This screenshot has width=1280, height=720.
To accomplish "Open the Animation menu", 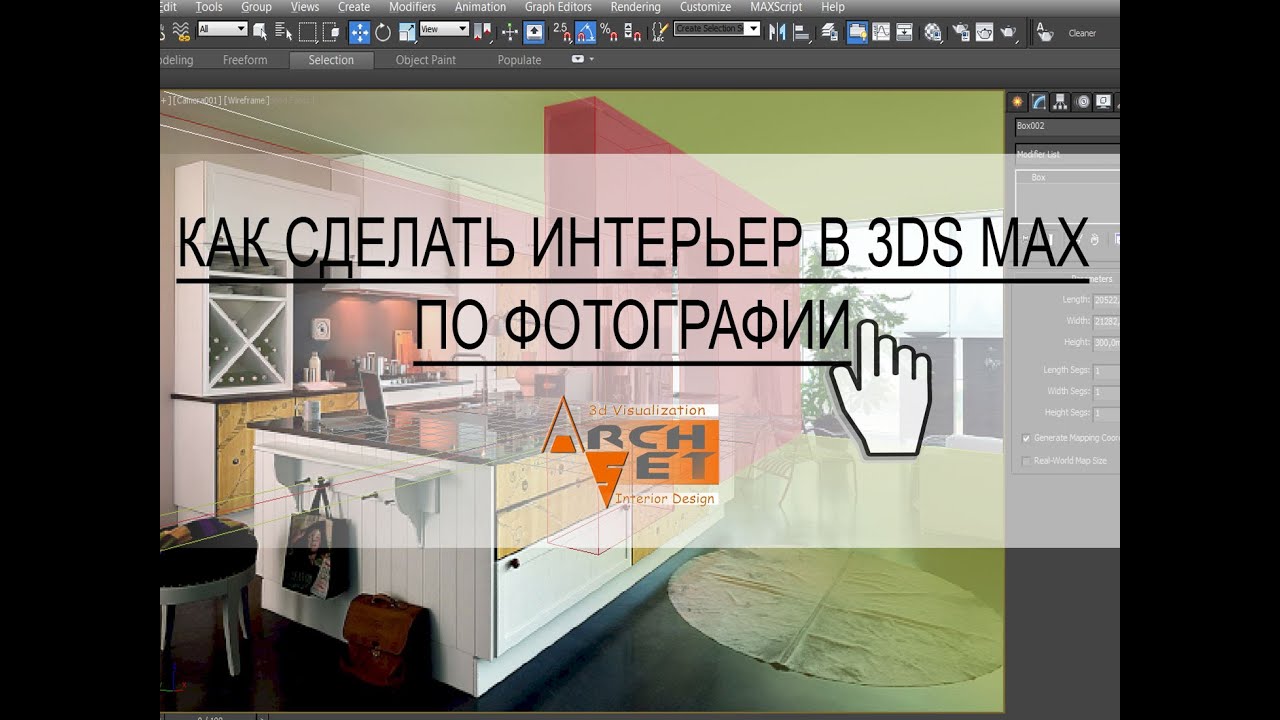I will pyautogui.click(x=480, y=7).
